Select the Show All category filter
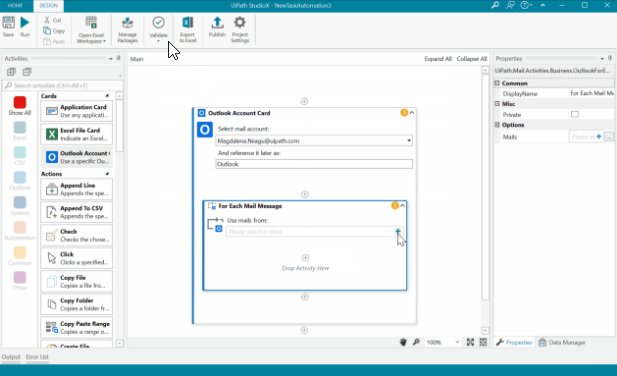Viewport: 617px width, 376px height. (x=20, y=106)
